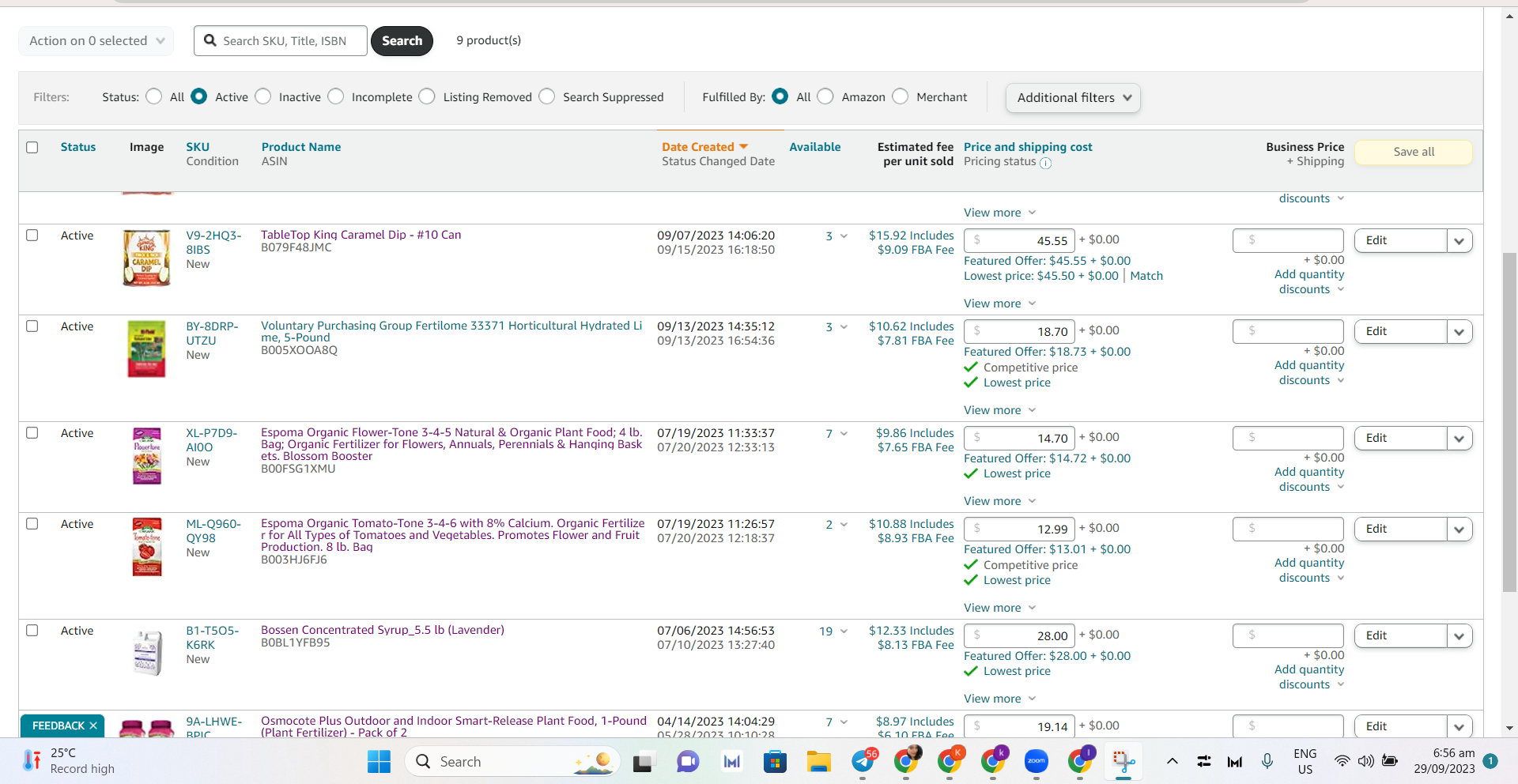The image size is (1518, 784).
Task: Show hidden system tray icons
Action: pos(1172,762)
